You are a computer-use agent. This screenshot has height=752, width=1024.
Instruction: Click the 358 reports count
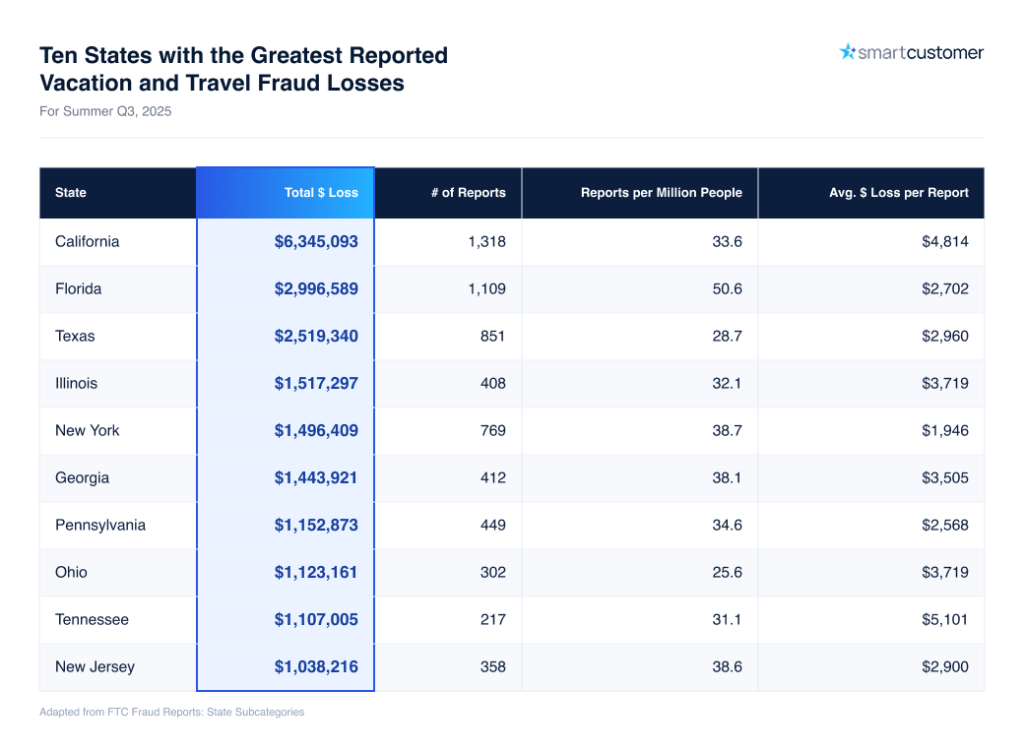(493, 667)
